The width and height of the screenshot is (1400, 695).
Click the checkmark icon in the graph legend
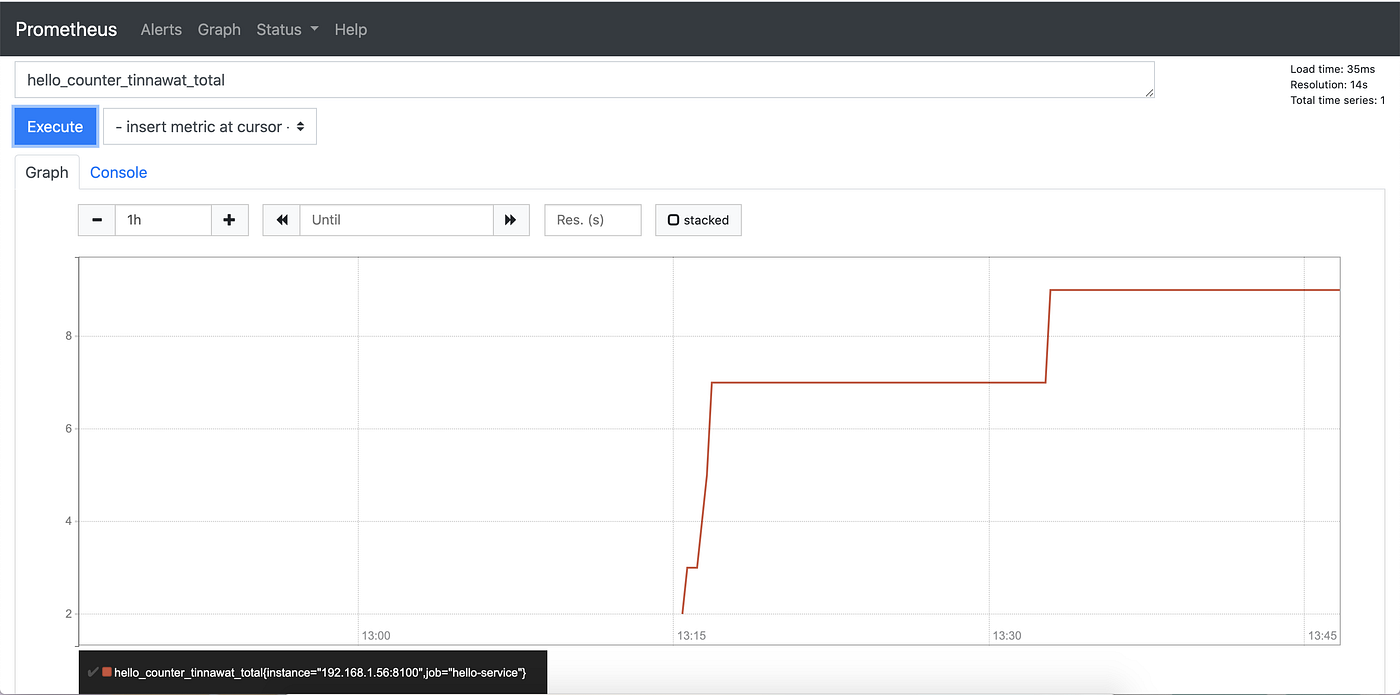(x=94, y=672)
